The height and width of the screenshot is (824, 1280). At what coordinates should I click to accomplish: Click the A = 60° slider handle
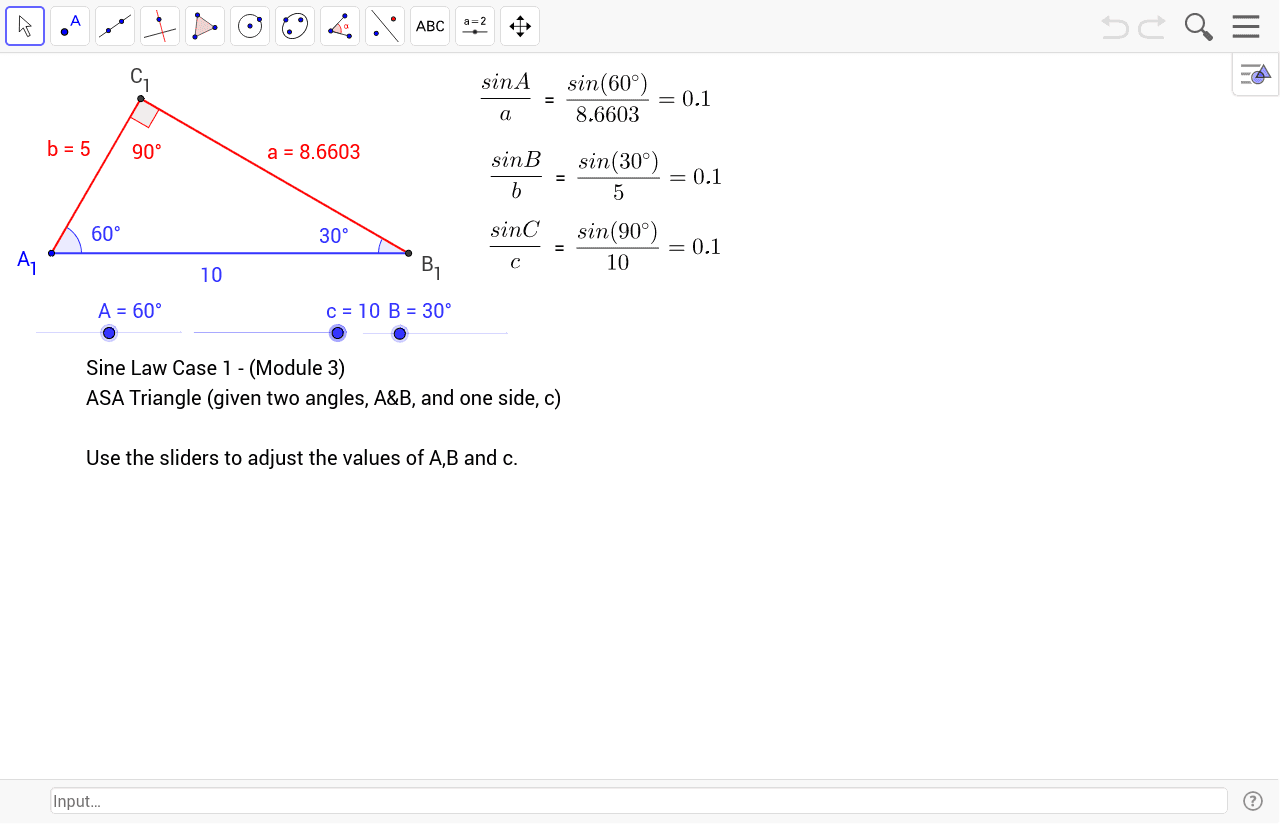109,333
